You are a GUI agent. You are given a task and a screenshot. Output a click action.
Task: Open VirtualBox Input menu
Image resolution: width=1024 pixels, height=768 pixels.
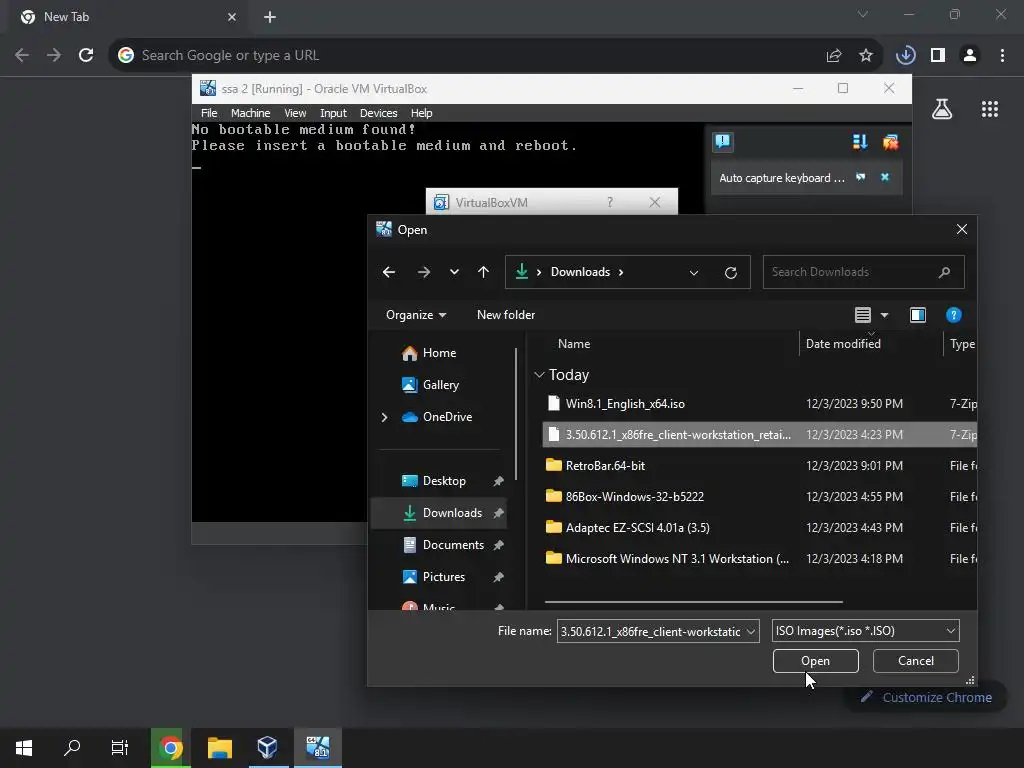coord(333,113)
